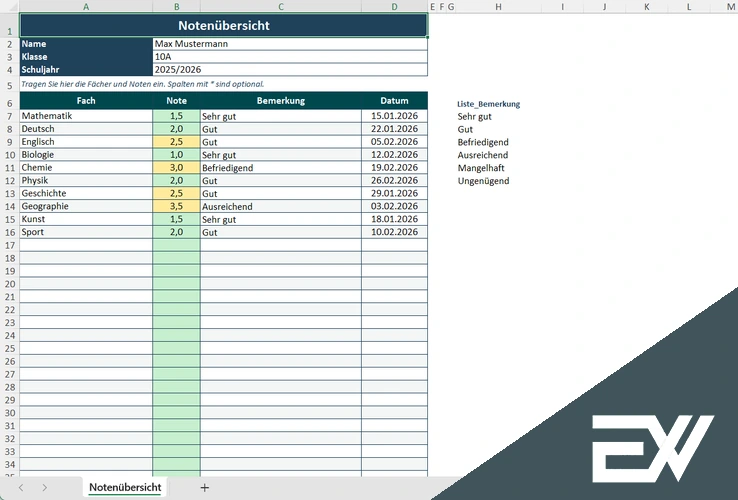Image resolution: width=738 pixels, height=500 pixels.
Task: Select date cell 22.01.2026
Action: [x=394, y=129]
